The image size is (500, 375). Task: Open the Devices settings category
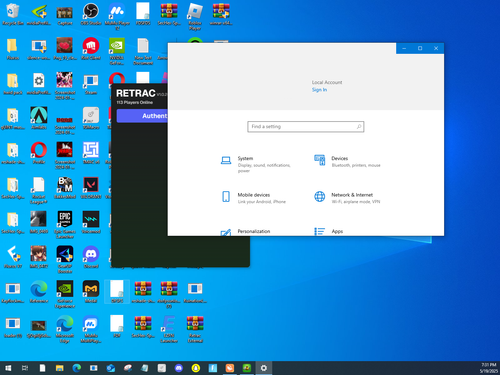click(x=347, y=161)
